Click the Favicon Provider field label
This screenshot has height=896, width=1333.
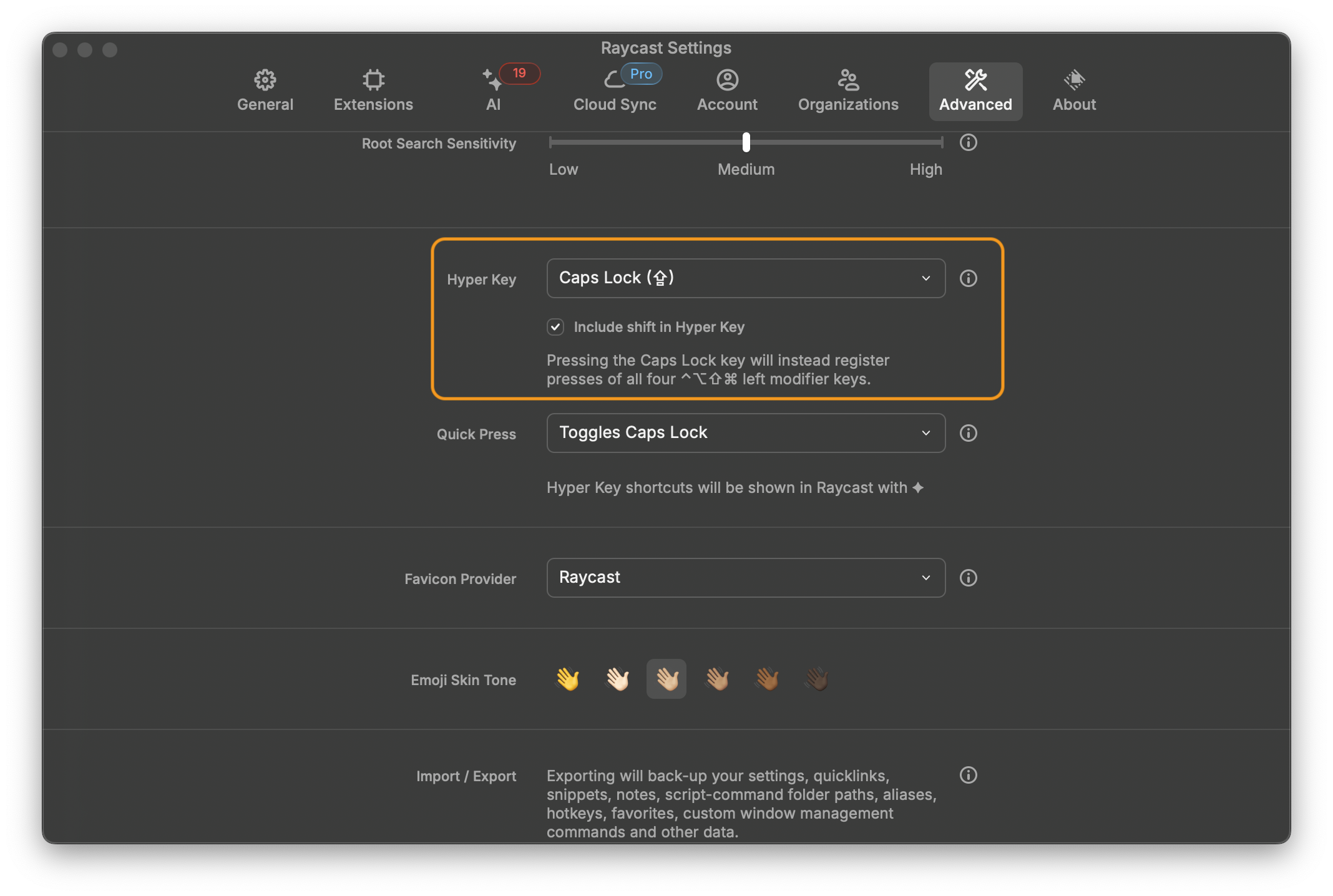click(x=460, y=579)
